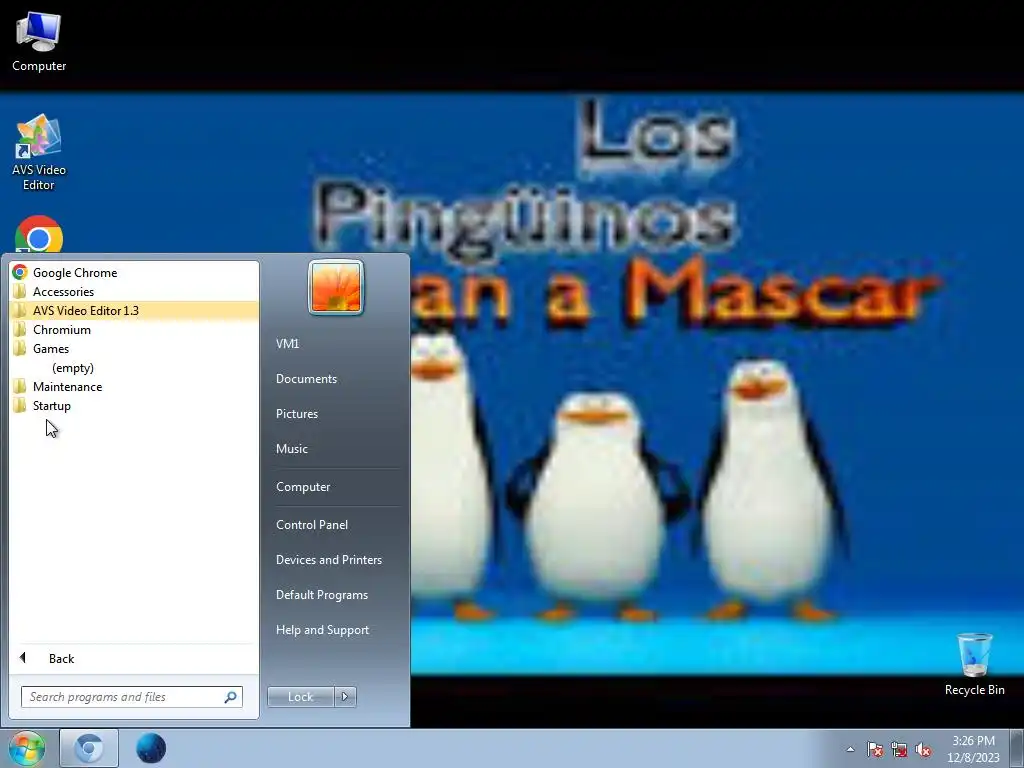Select the AVS Video Editor desktop shortcut
This screenshot has width=1024, height=768.
[x=39, y=152]
